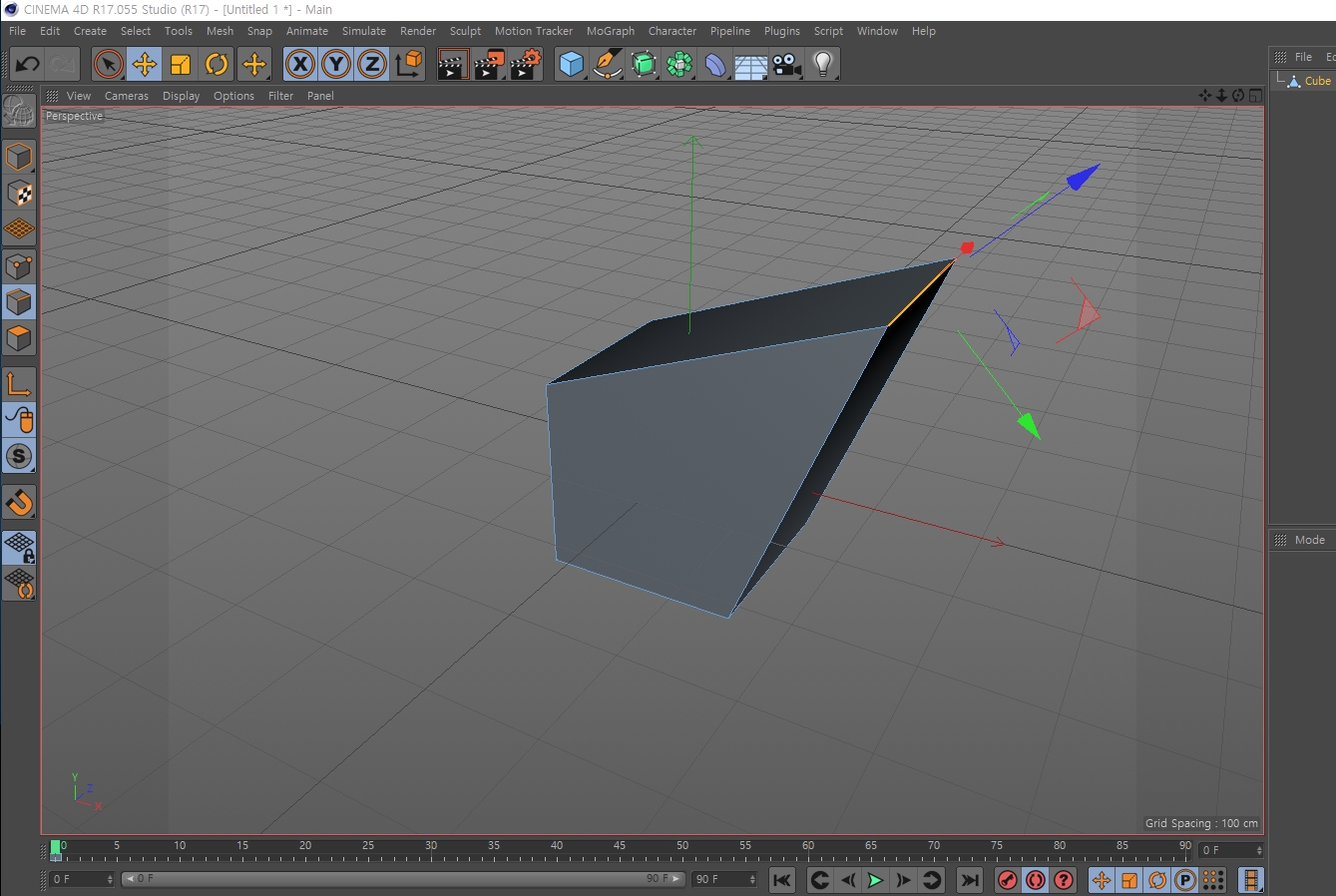1336x896 pixels.
Task: Open the MoGraph menu
Action: 610,31
